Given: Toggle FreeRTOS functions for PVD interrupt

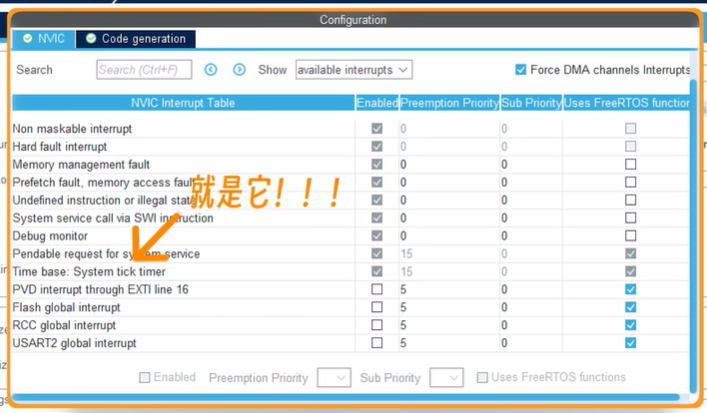Looking at the screenshot, I should coord(630,289).
